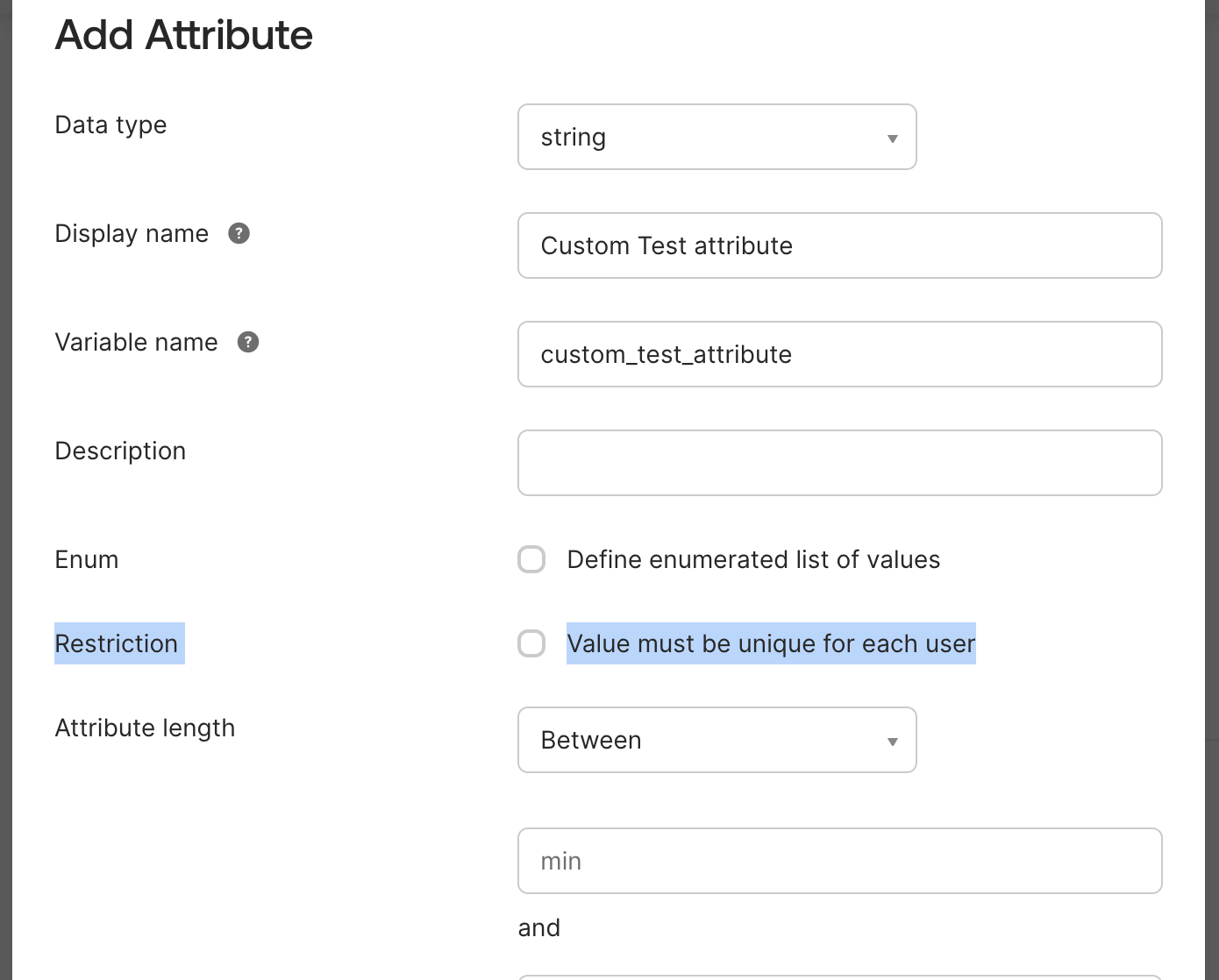Tick the unique value Restriction checkbox
The height and width of the screenshot is (980, 1219).
(531, 643)
